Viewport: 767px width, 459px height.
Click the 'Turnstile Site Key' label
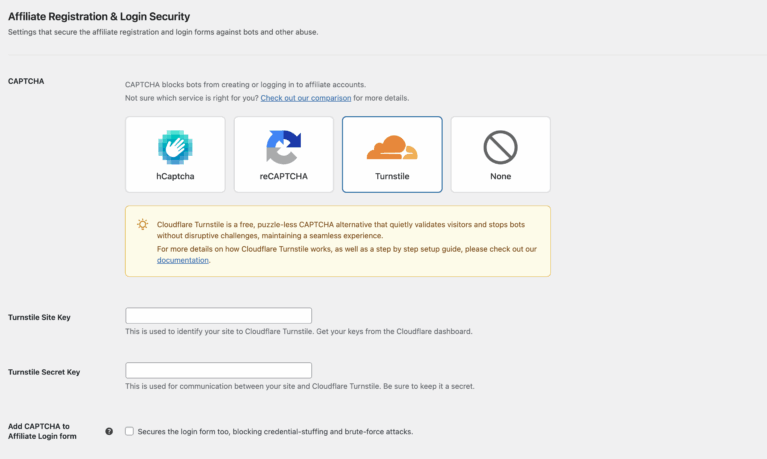click(39, 317)
